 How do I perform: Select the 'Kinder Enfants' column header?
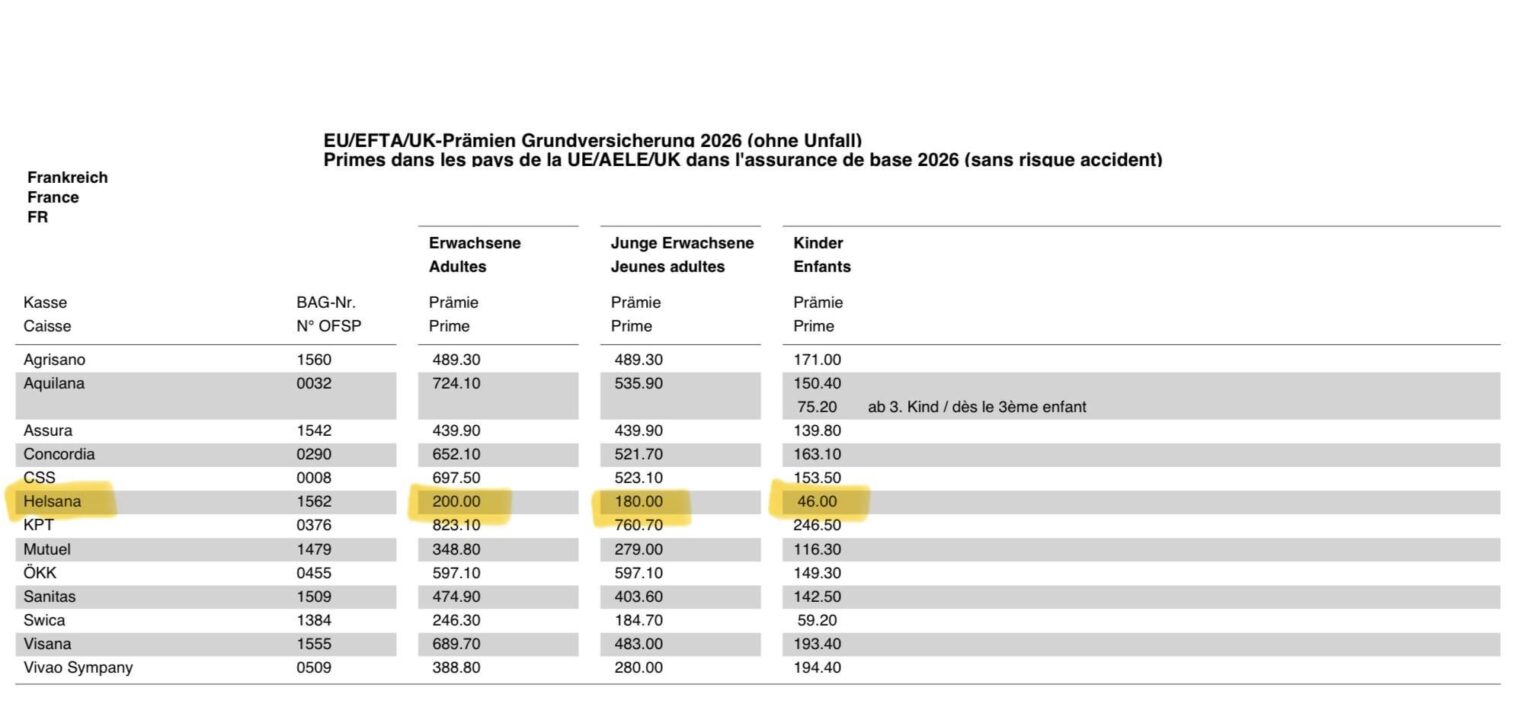(822, 255)
